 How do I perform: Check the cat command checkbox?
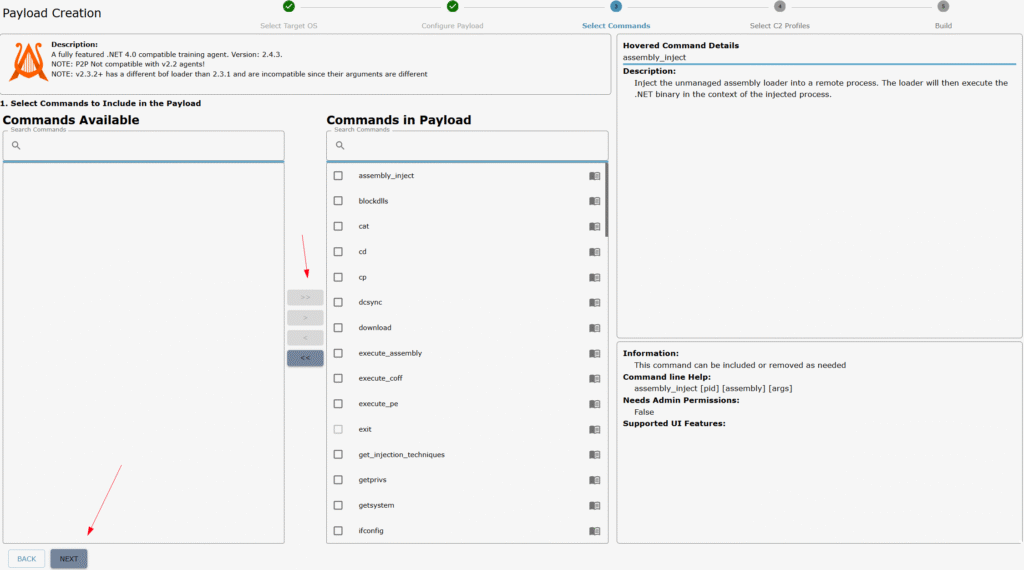(x=338, y=226)
